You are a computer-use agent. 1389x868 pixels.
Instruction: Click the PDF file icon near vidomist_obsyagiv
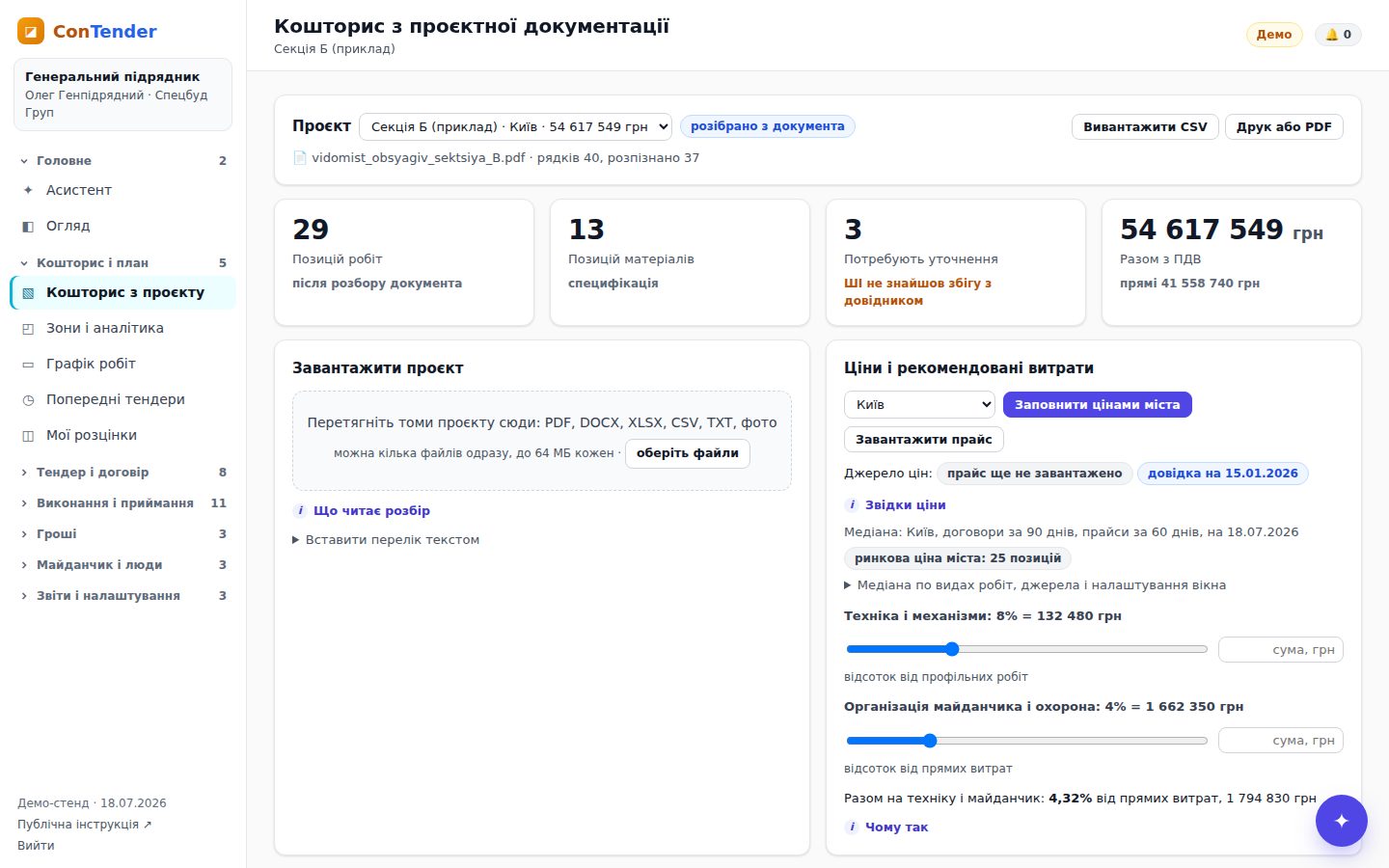300,157
